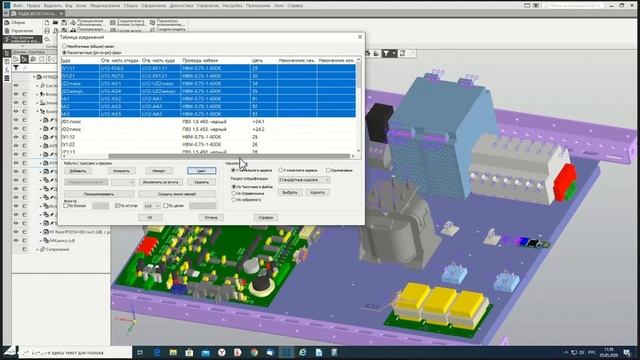
Task: Click the Task View icon on taskbar
Action: point(140,352)
